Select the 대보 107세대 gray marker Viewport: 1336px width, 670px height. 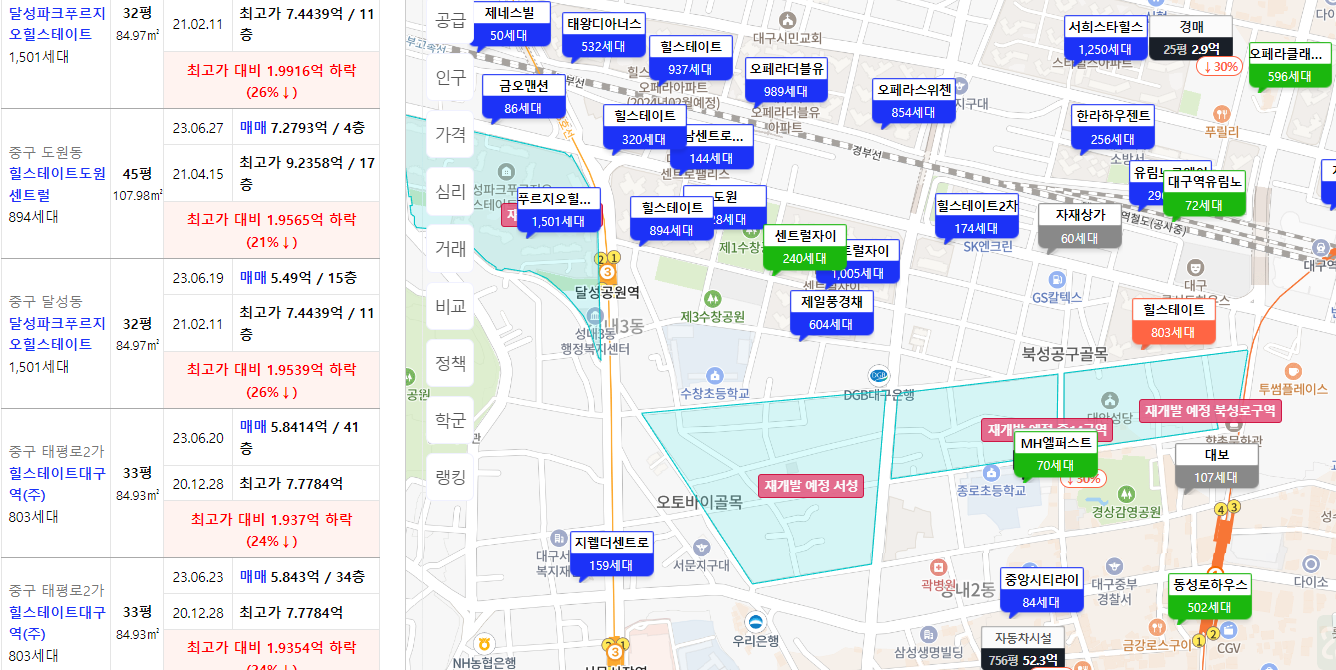point(1217,465)
